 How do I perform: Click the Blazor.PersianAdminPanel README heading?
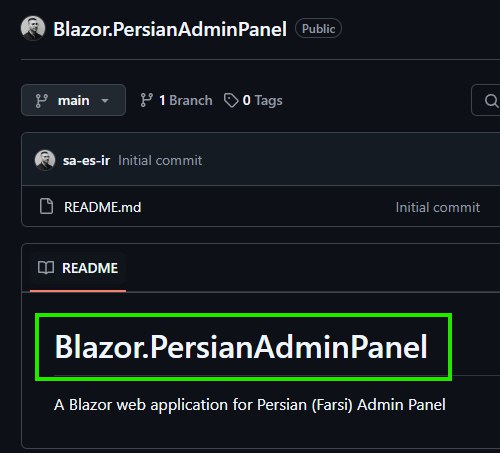[241, 347]
